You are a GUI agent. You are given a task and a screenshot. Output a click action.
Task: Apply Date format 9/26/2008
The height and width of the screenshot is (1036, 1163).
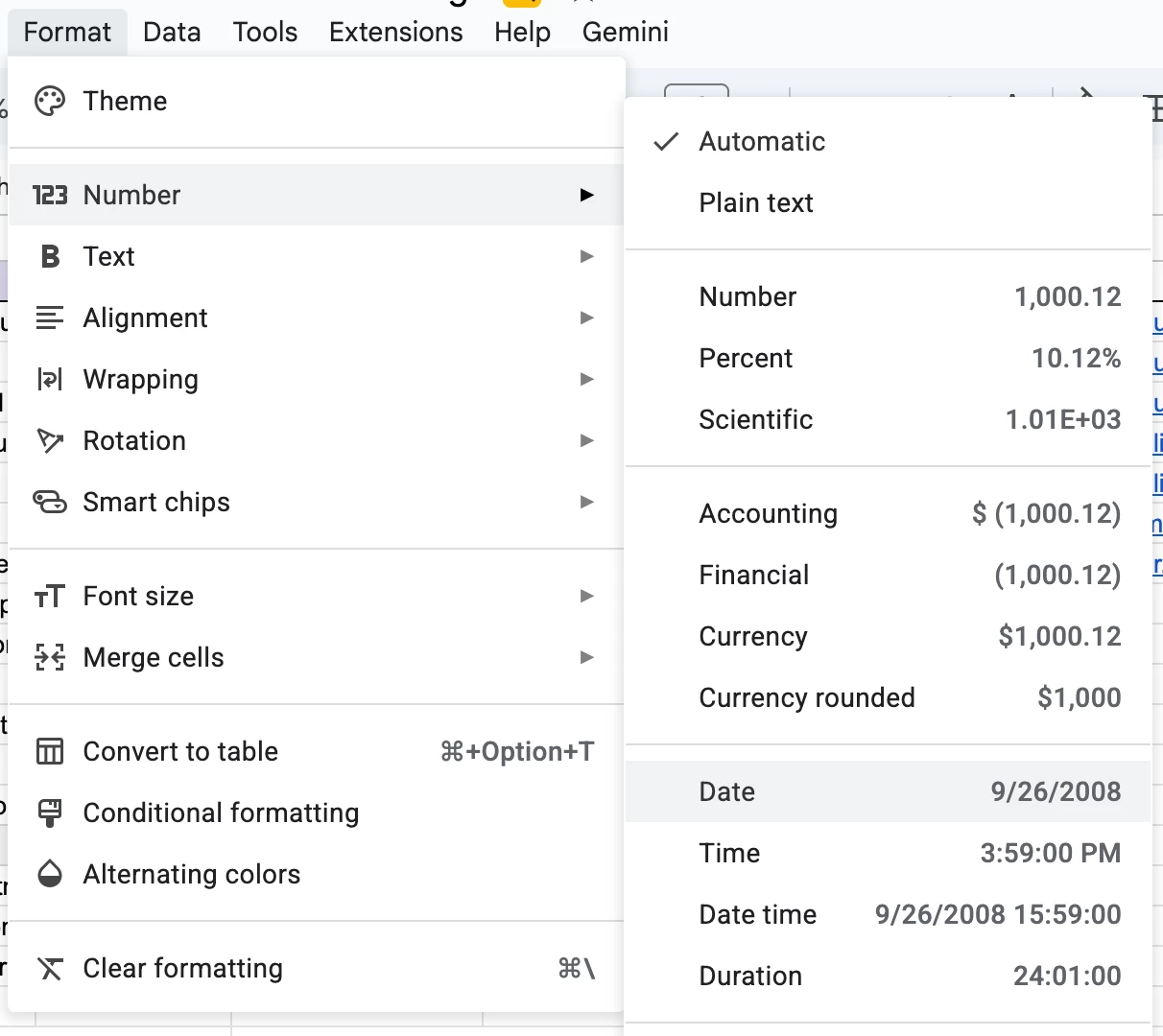pyautogui.click(x=888, y=791)
